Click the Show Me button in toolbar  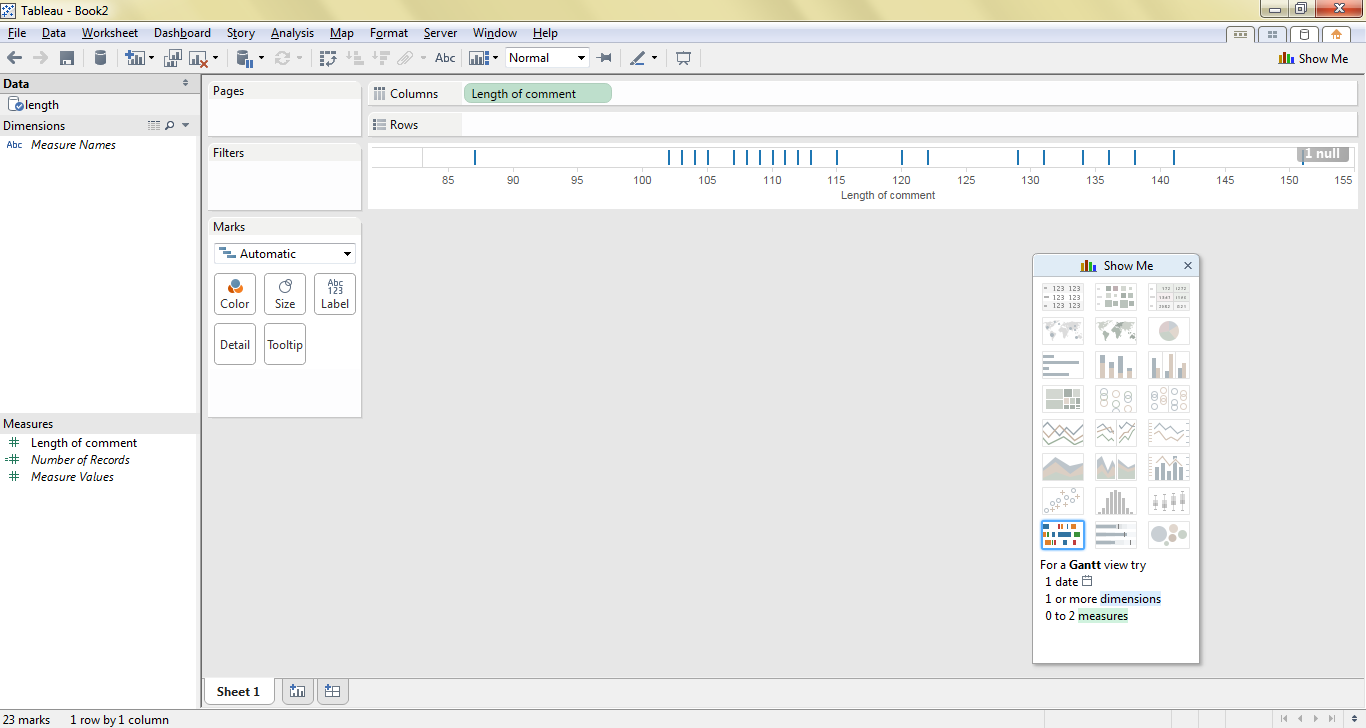click(1313, 58)
